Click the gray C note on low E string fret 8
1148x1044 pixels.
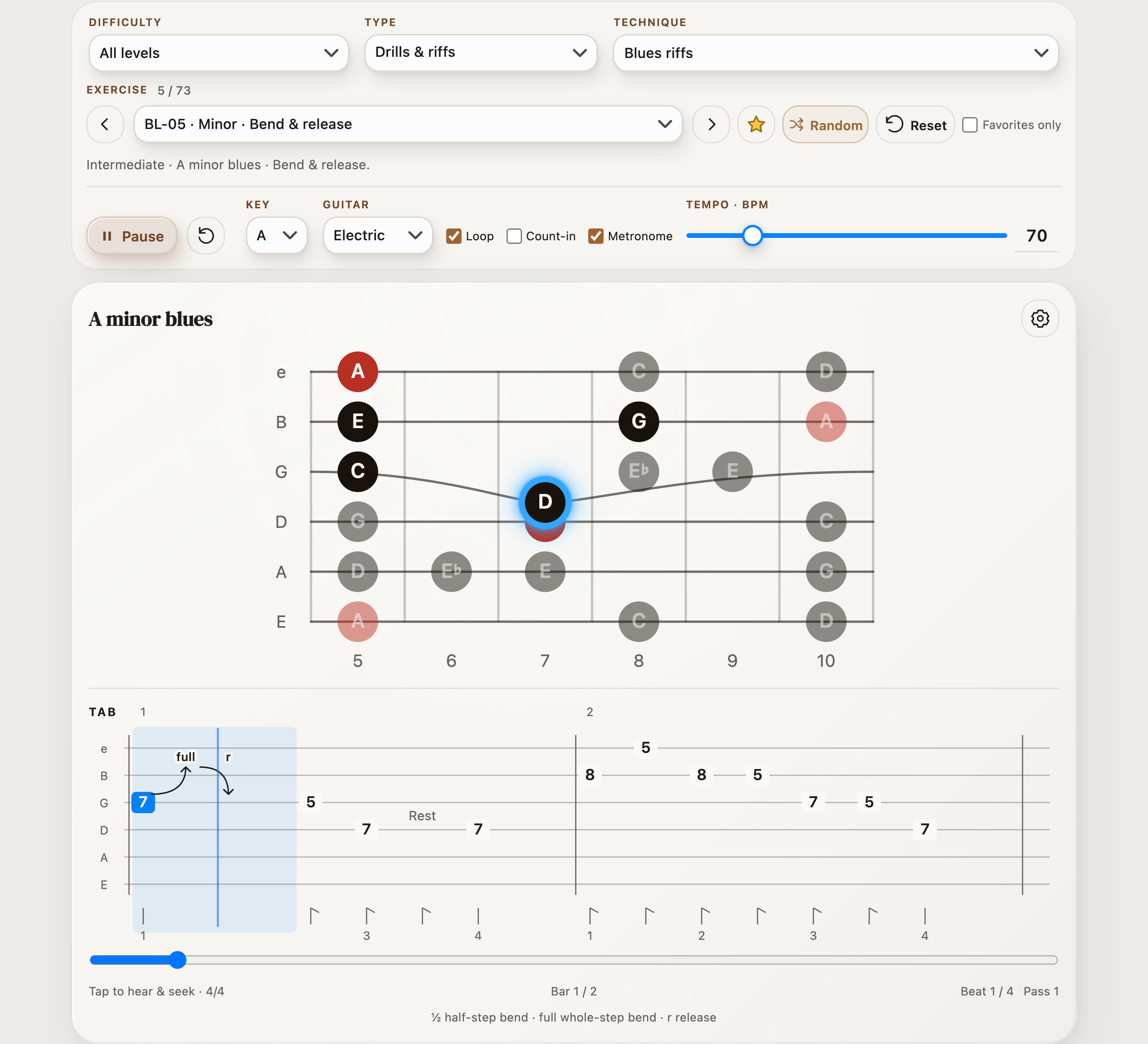click(639, 621)
